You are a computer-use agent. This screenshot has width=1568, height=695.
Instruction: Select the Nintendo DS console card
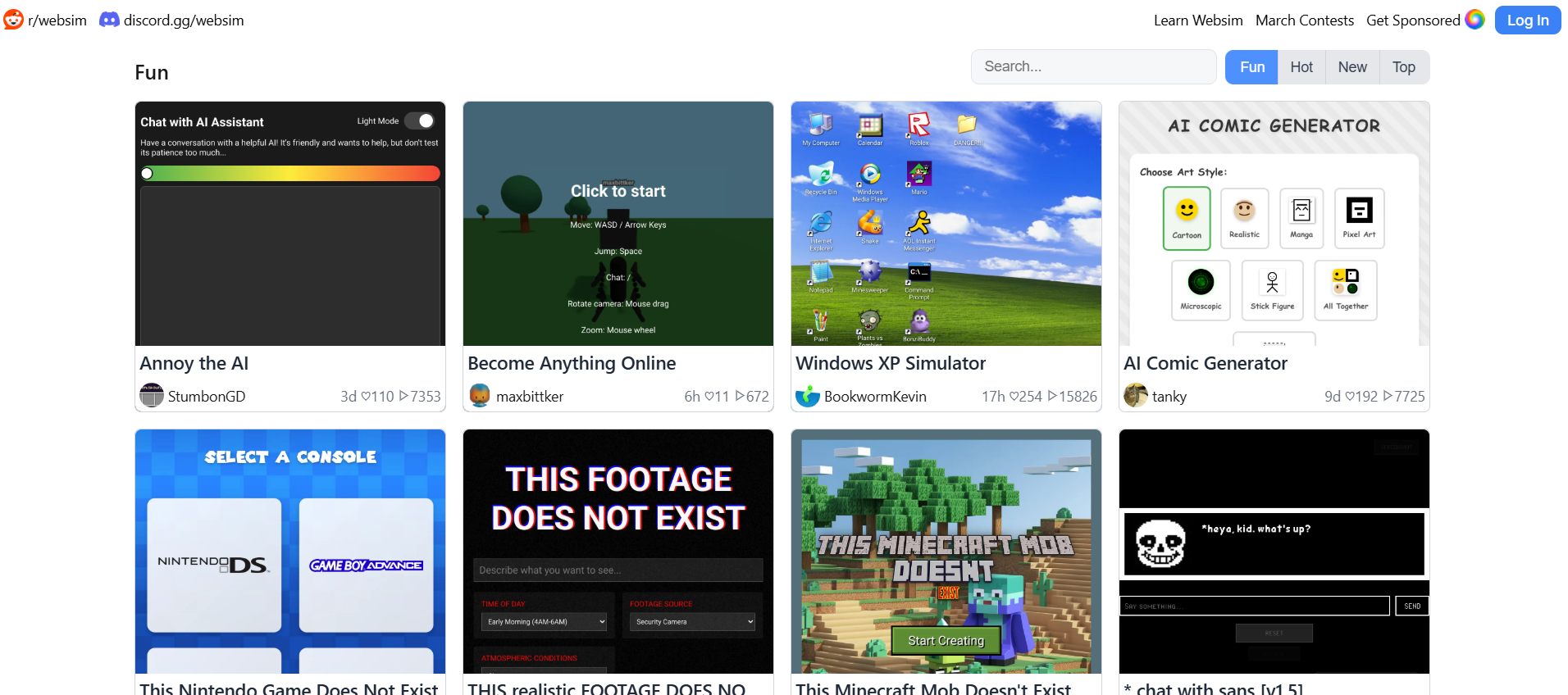[214, 565]
